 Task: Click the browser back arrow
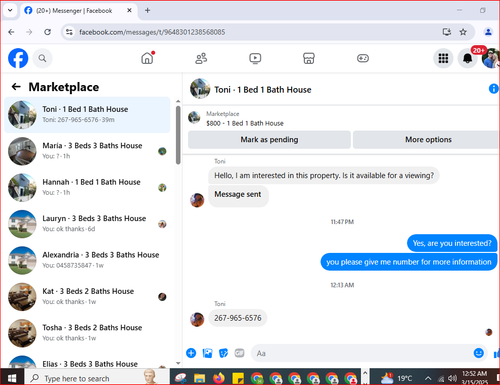(11, 32)
